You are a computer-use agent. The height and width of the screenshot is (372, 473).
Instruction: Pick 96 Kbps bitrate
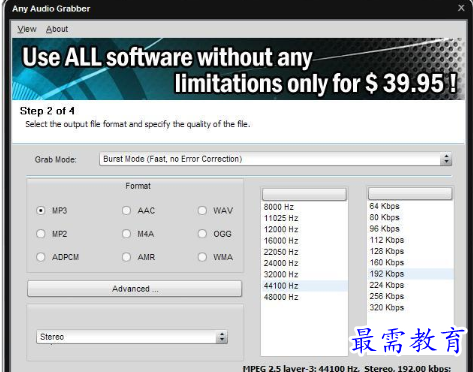coord(410,229)
